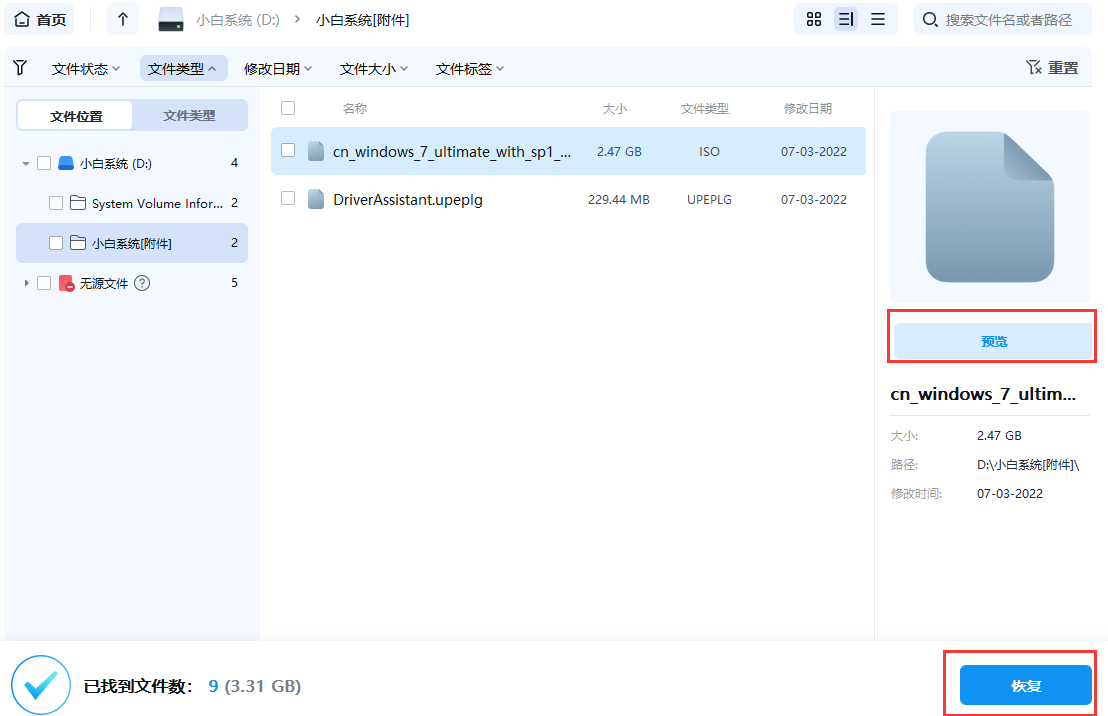The height and width of the screenshot is (716, 1108).
Task: Switch to grid view layout
Action: [813, 19]
